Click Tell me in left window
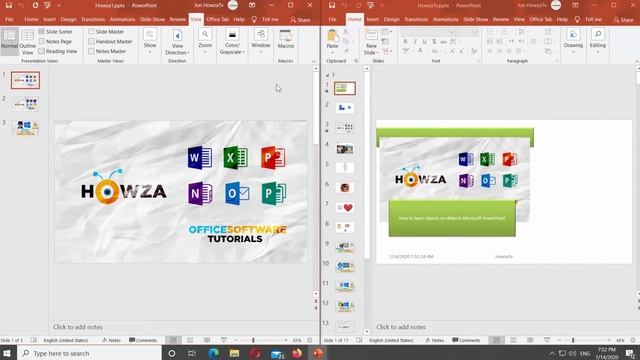 (x=266, y=19)
